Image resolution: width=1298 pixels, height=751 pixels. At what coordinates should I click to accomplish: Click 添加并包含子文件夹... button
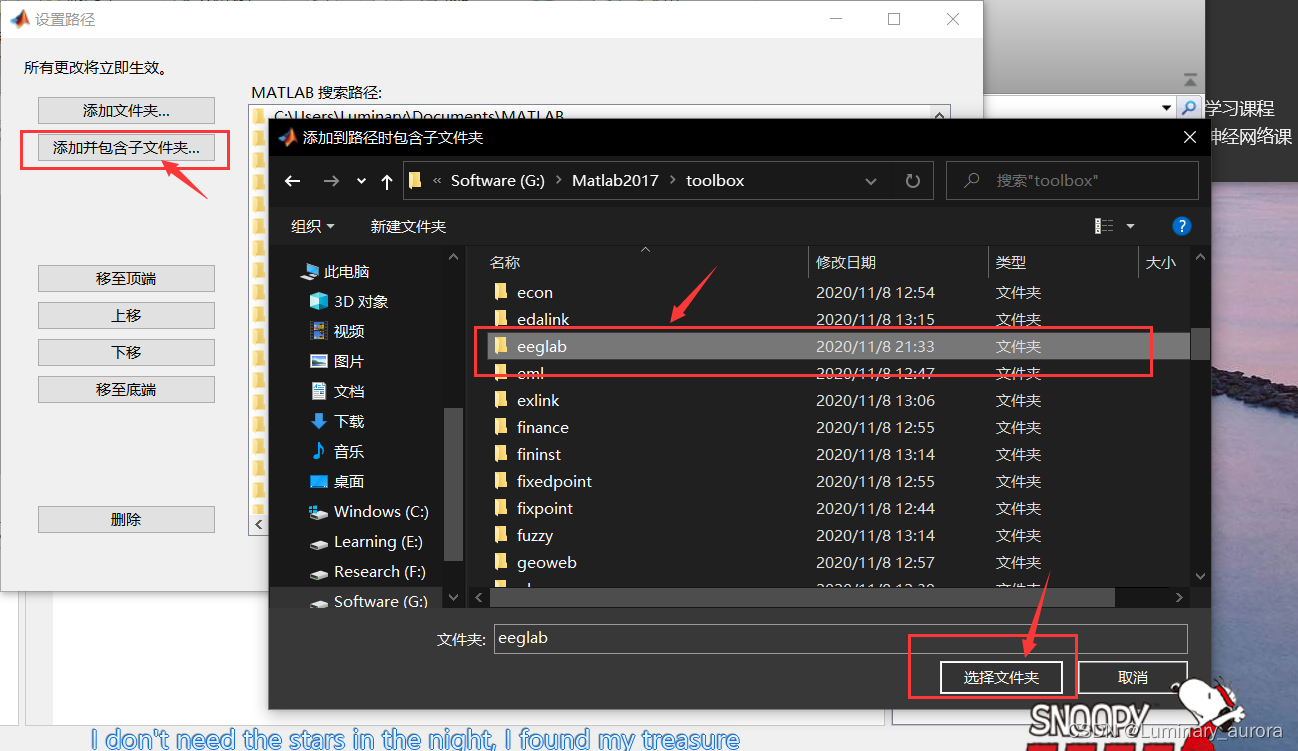(126, 148)
